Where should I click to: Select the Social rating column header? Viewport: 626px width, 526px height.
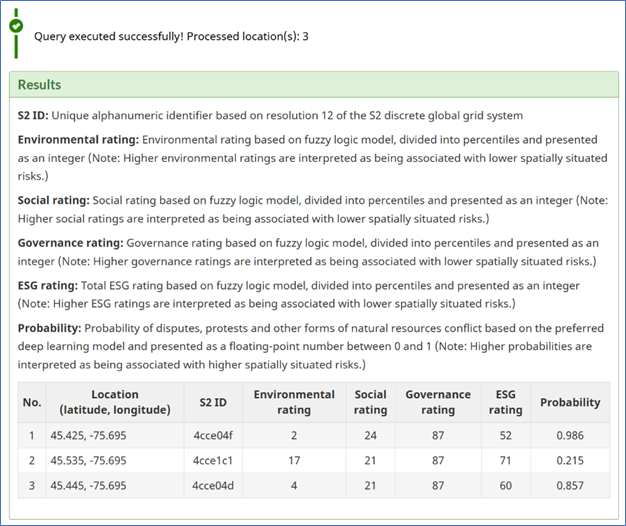(x=370, y=402)
